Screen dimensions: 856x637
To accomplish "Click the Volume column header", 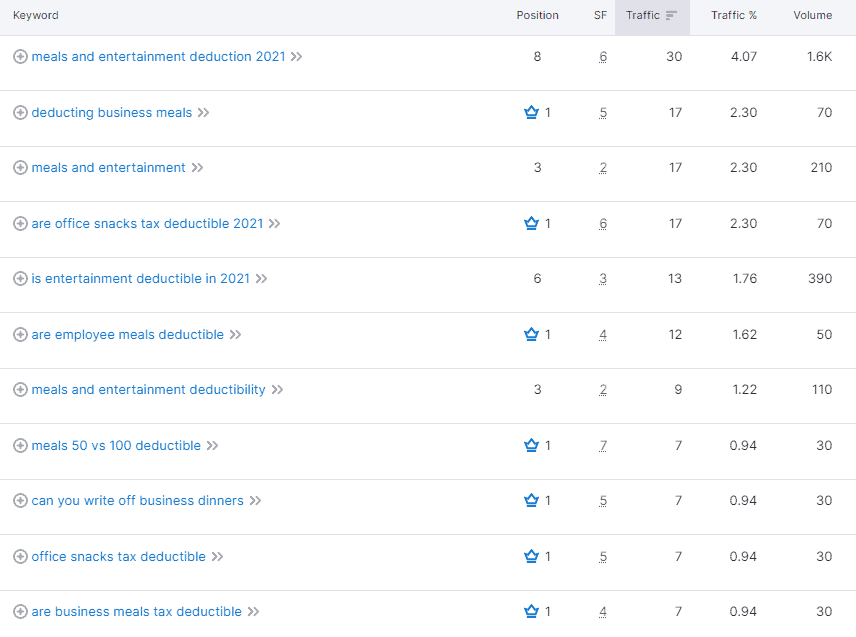I will [812, 15].
